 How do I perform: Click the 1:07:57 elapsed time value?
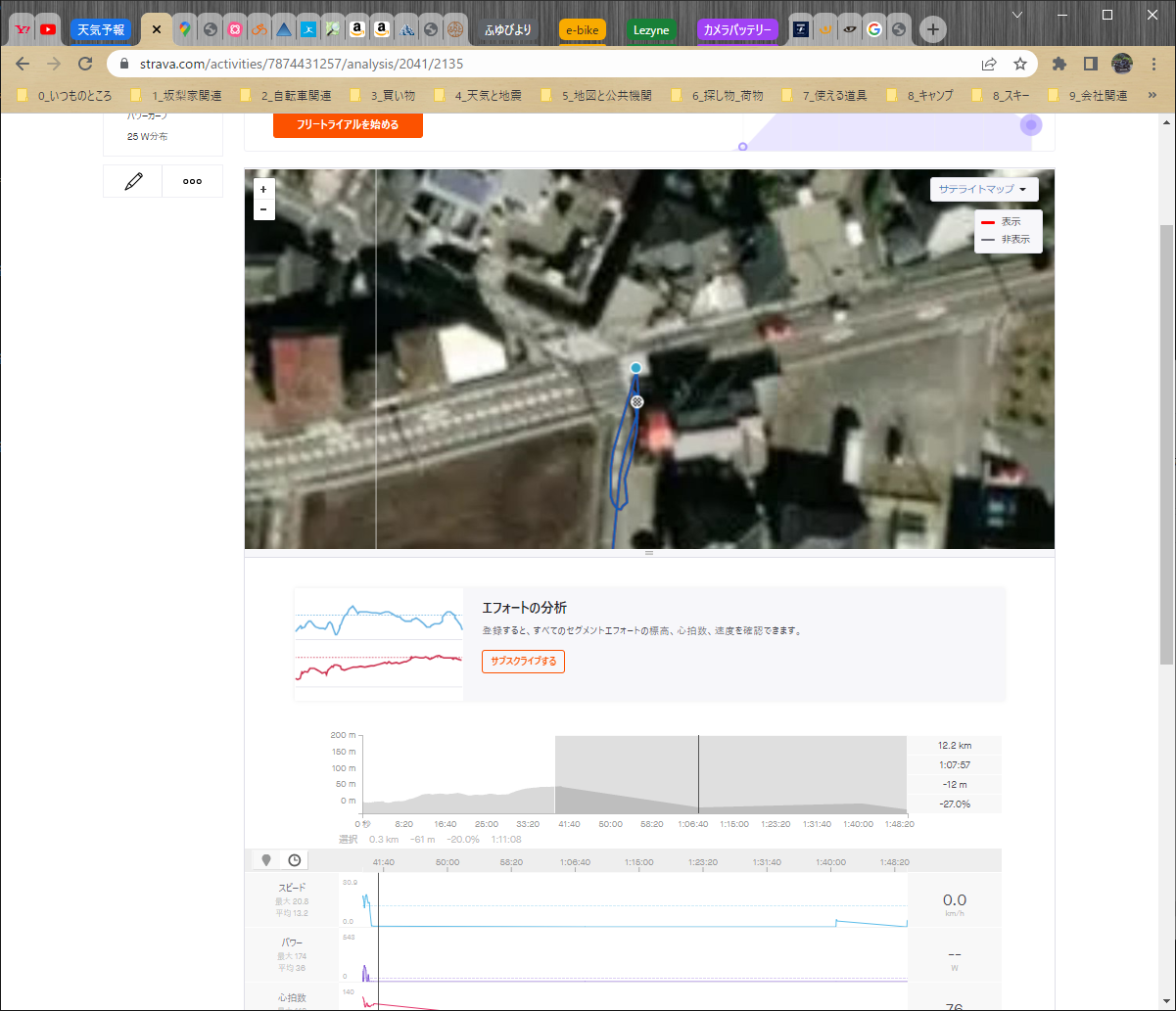[x=955, y=764]
